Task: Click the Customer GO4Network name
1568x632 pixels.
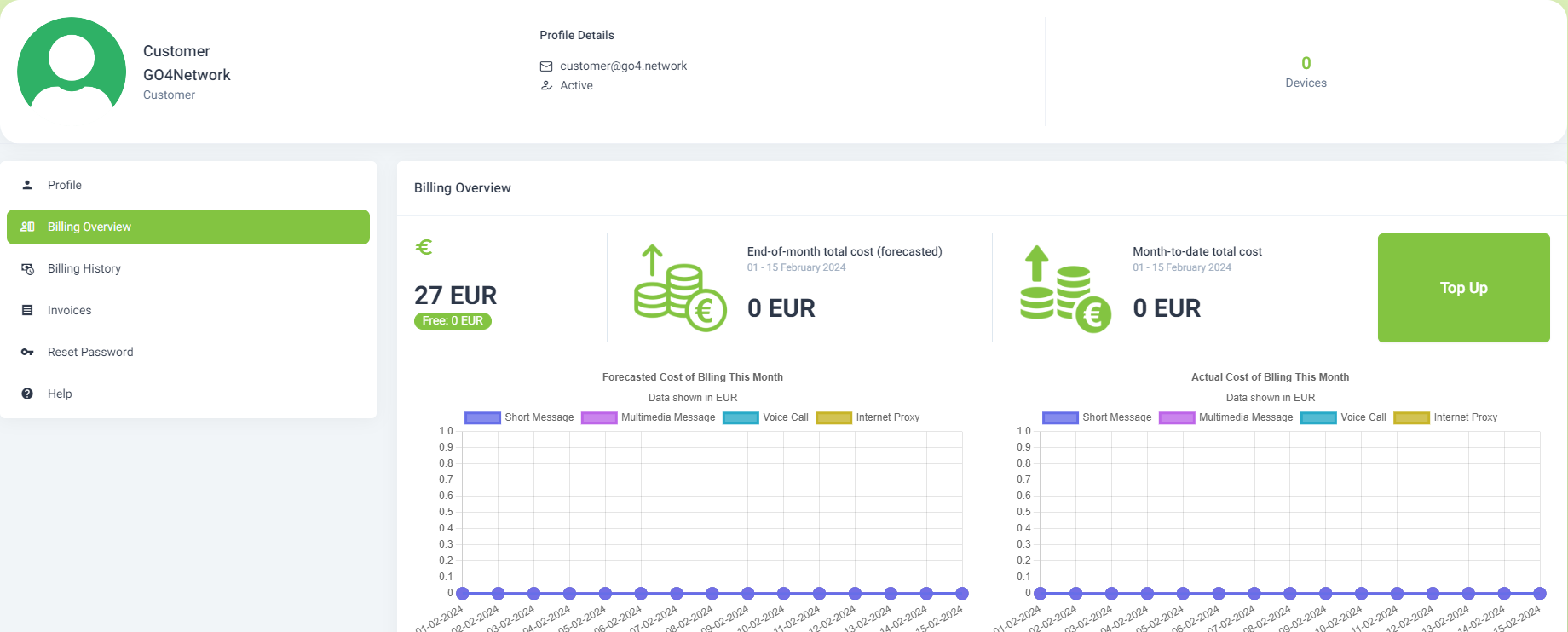Action: (187, 63)
